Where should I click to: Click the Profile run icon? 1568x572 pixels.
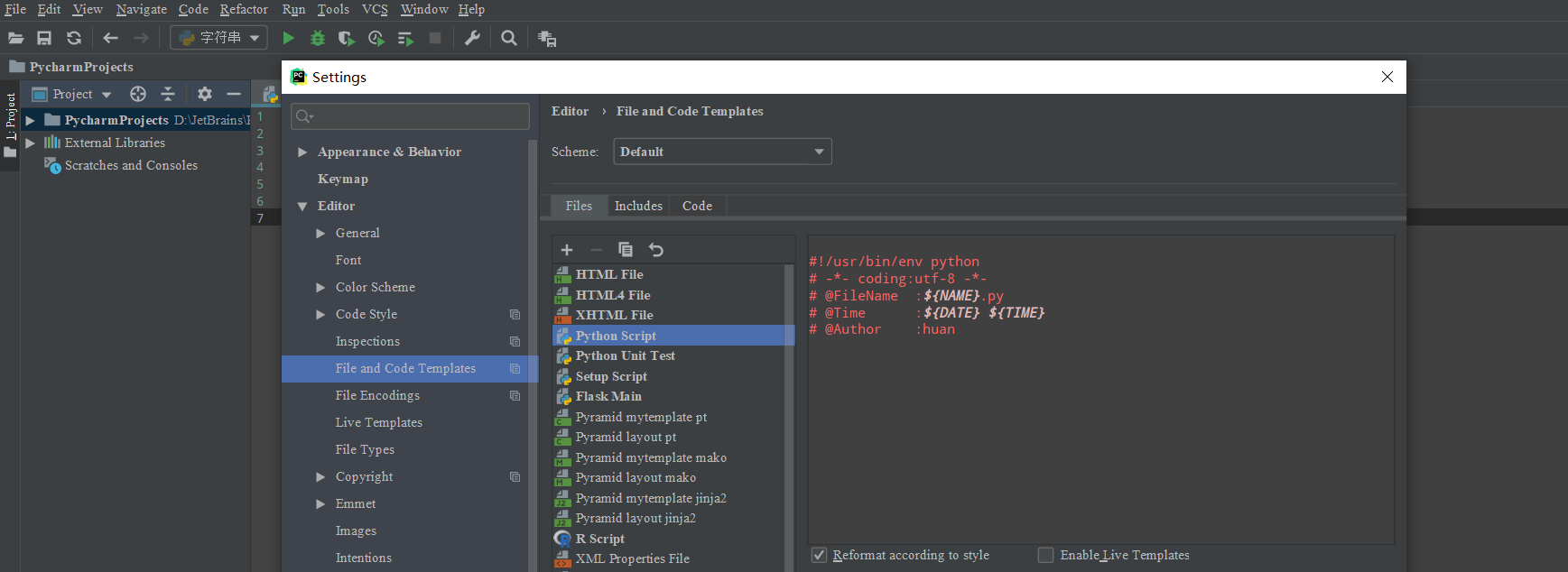[x=376, y=38]
